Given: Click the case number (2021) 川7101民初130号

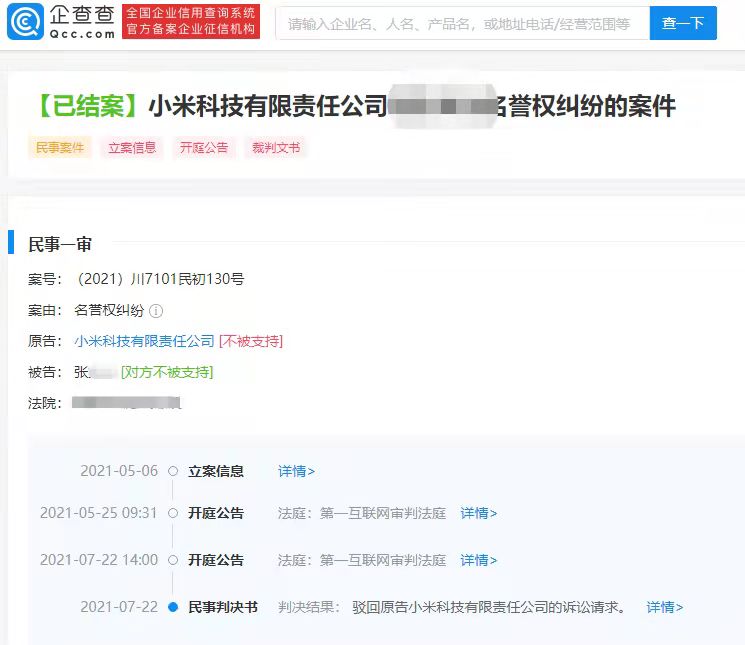Looking at the screenshot, I should click(x=159, y=279).
